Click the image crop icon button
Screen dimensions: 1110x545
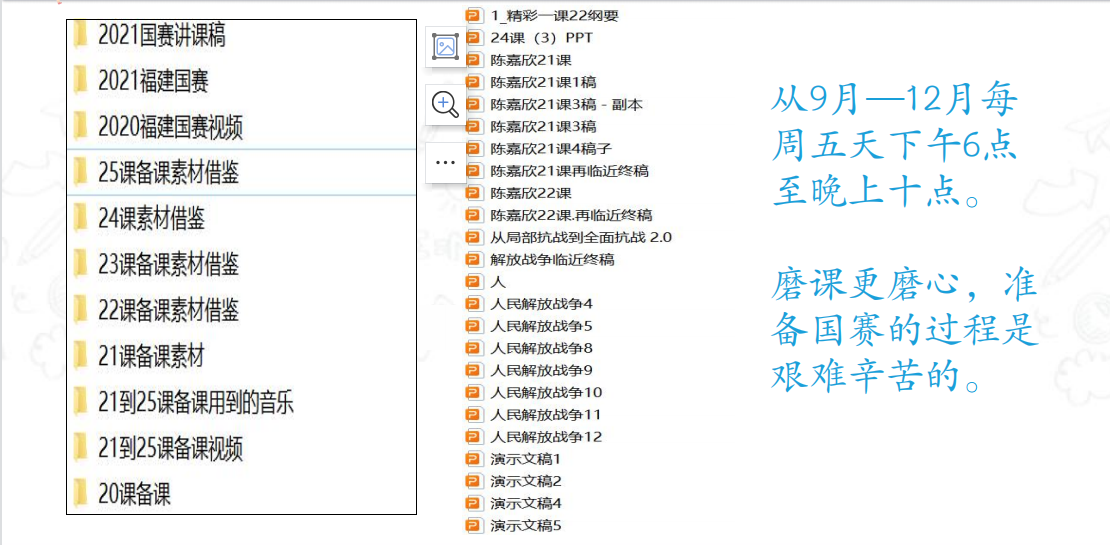pos(445,48)
